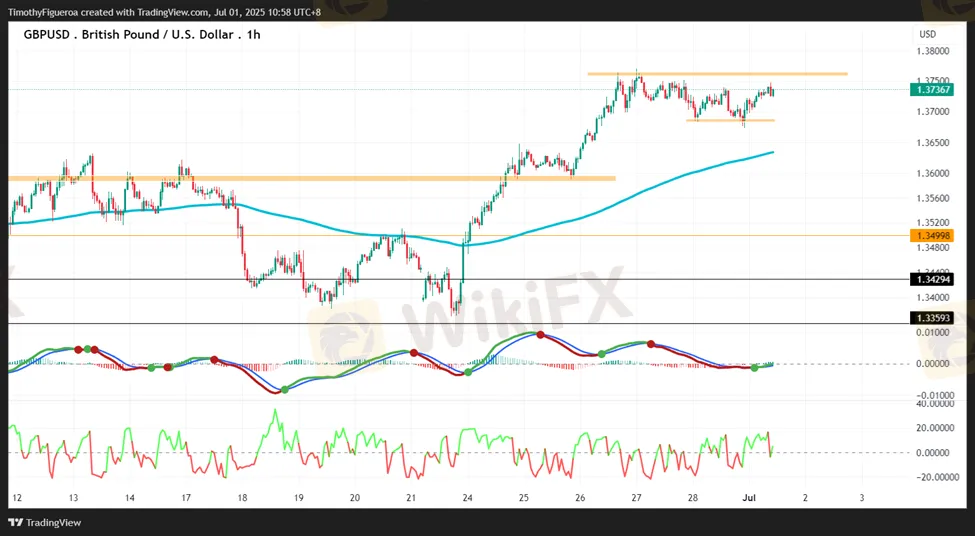Click the green current price tag 1.37367
The height and width of the screenshot is (536, 975).
tap(931, 90)
